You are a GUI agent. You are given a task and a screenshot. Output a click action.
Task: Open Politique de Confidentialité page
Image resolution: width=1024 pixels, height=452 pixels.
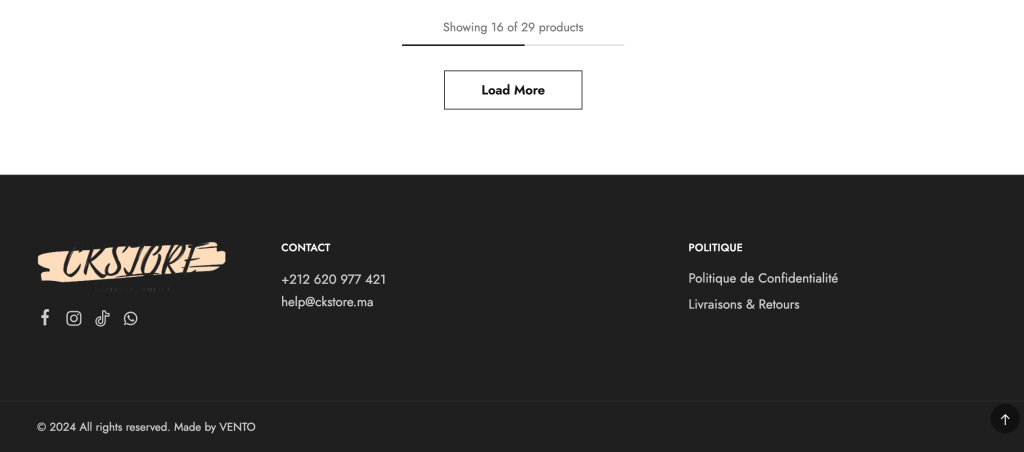[x=763, y=278]
